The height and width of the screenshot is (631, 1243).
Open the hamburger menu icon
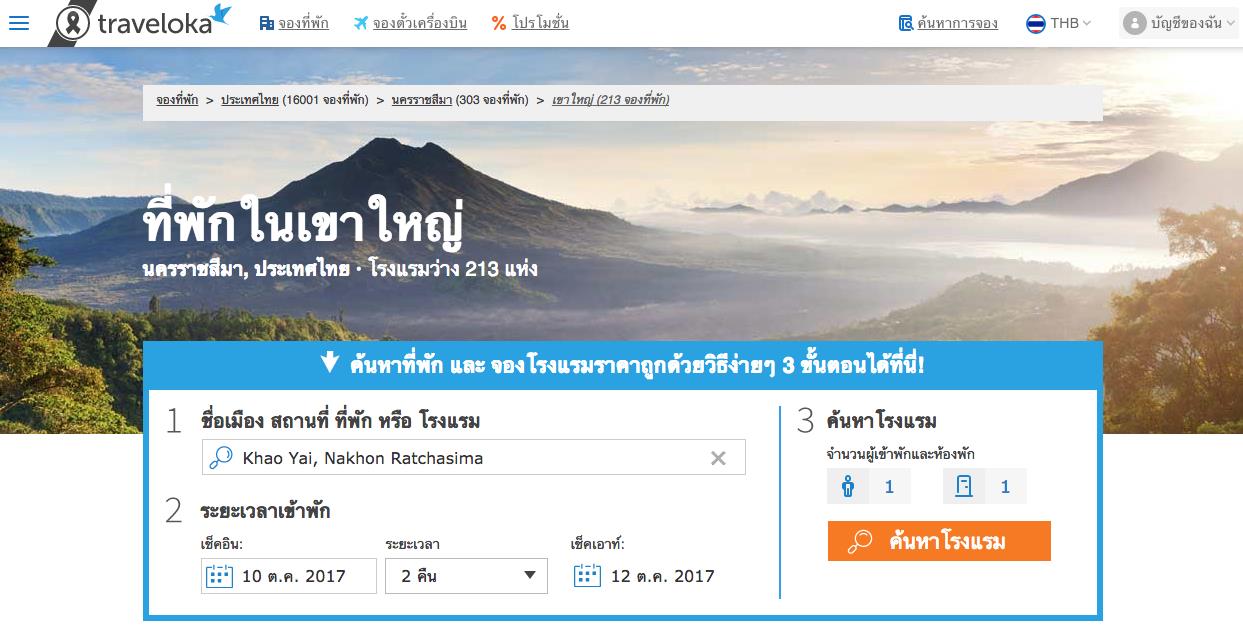(19, 23)
